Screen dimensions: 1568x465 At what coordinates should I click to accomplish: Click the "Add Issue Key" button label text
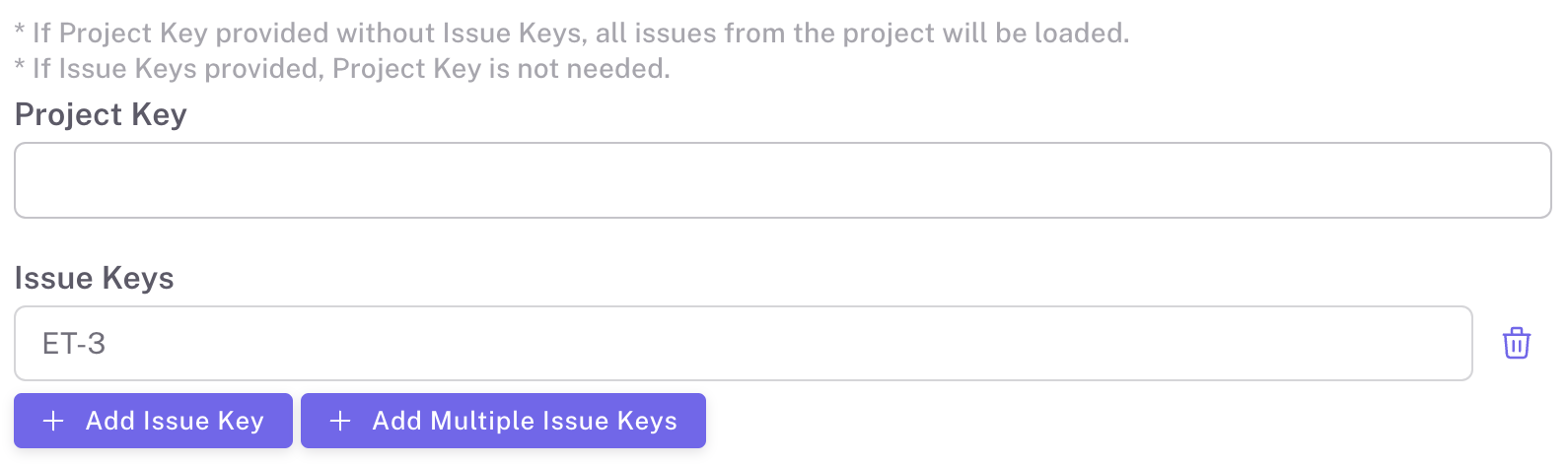pos(175,422)
